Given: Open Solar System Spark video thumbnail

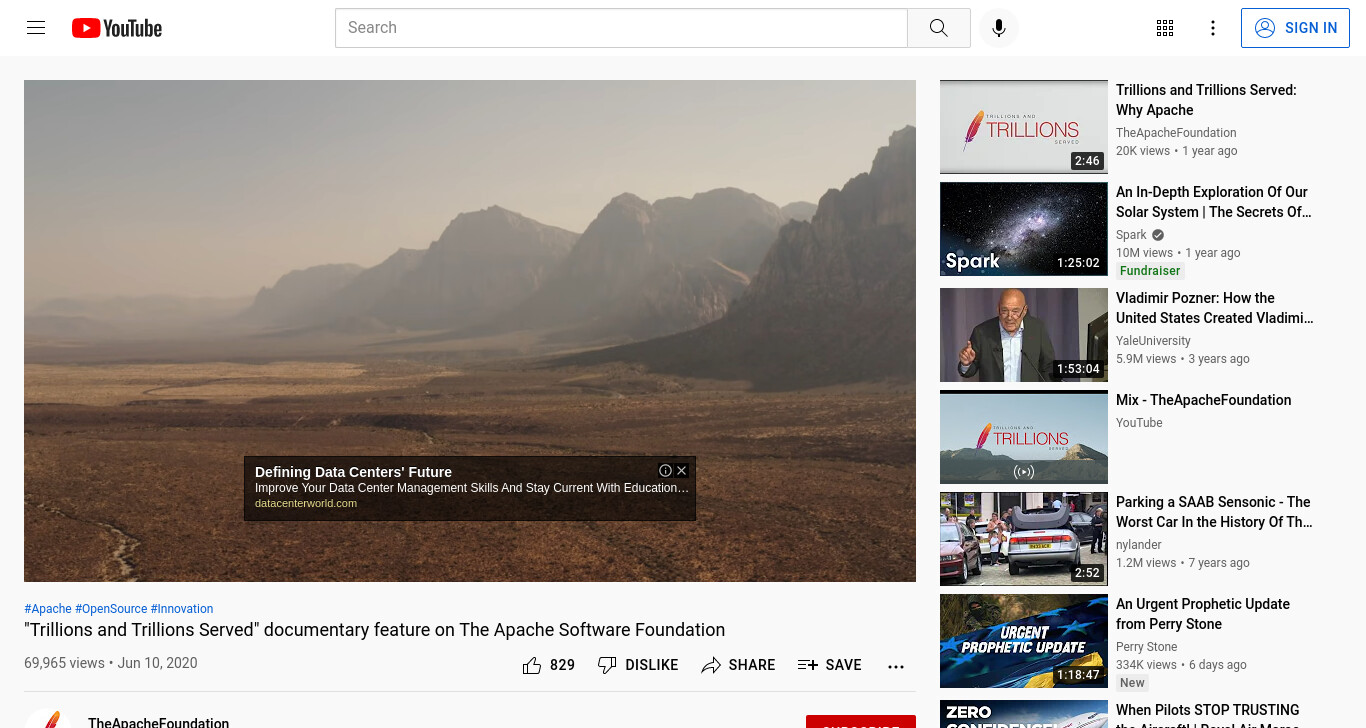Looking at the screenshot, I should click(x=1023, y=229).
